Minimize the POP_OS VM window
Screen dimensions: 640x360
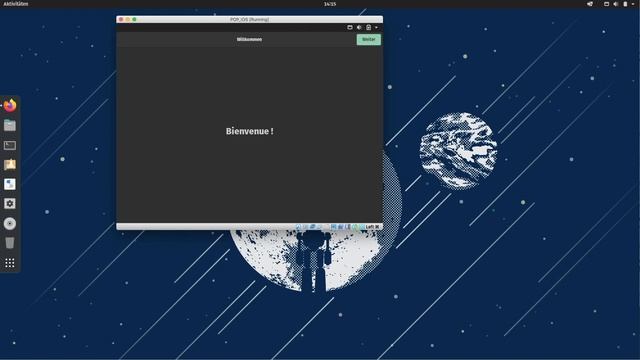click(128, 19)
